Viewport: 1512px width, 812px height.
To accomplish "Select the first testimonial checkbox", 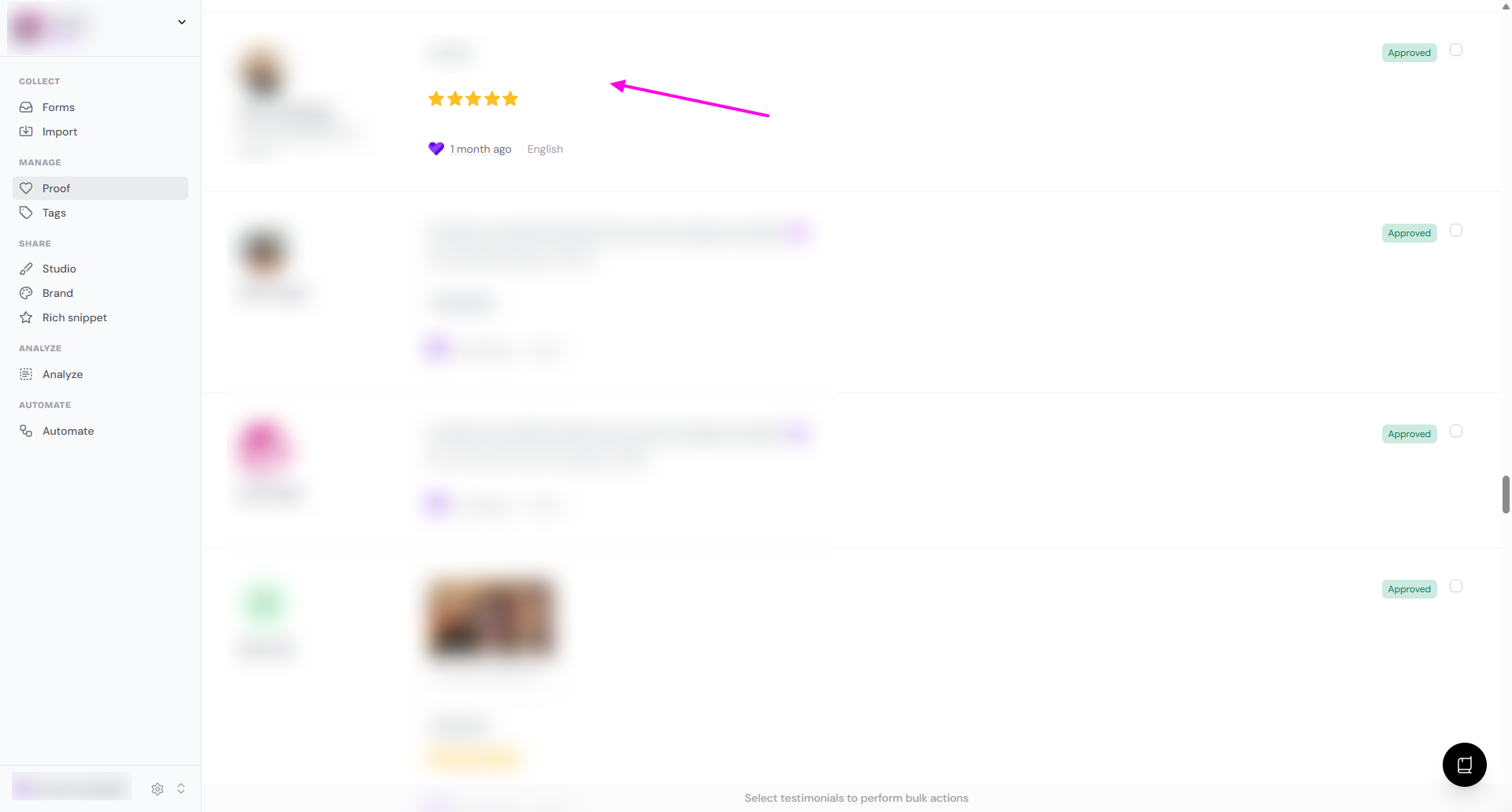I will click(1456, 50).
